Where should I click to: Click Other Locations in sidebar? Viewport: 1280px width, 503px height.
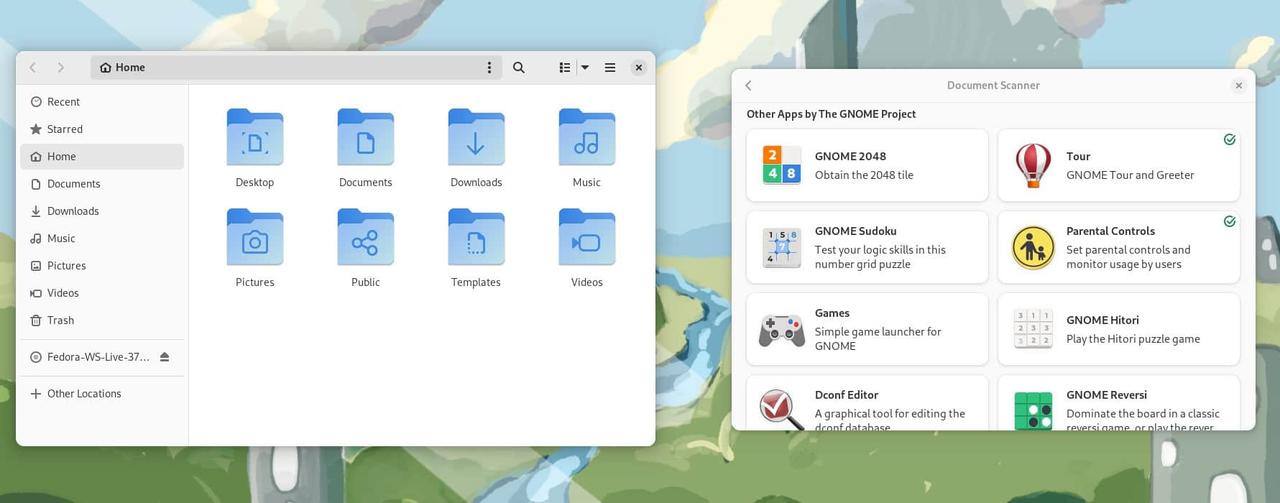84,394
